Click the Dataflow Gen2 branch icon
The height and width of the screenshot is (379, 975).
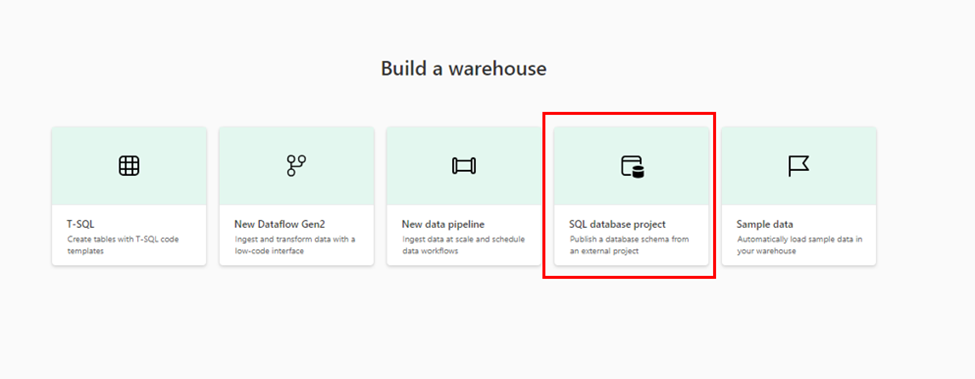pos(297,166)
